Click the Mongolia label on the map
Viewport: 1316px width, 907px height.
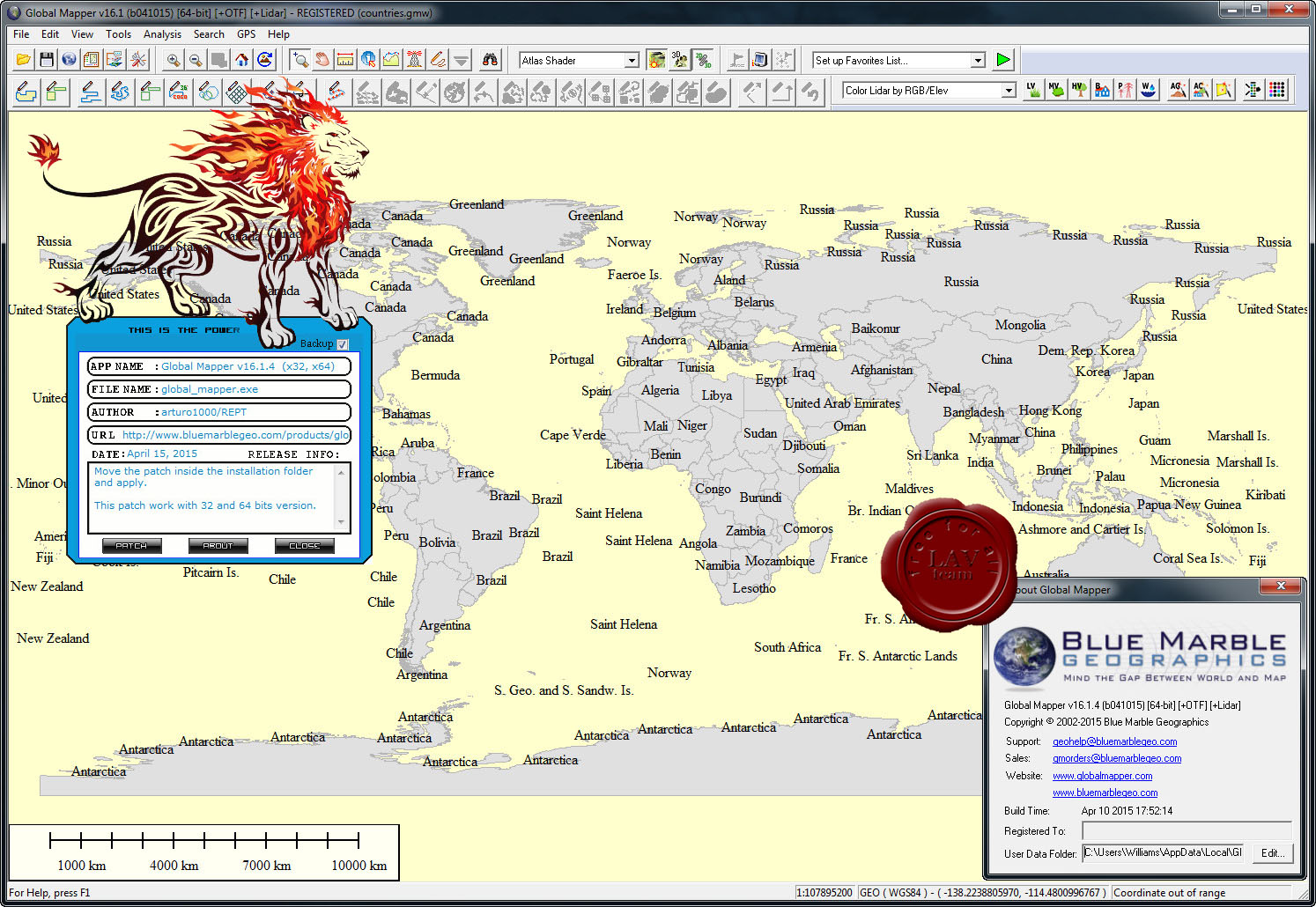click(1020, 325)
